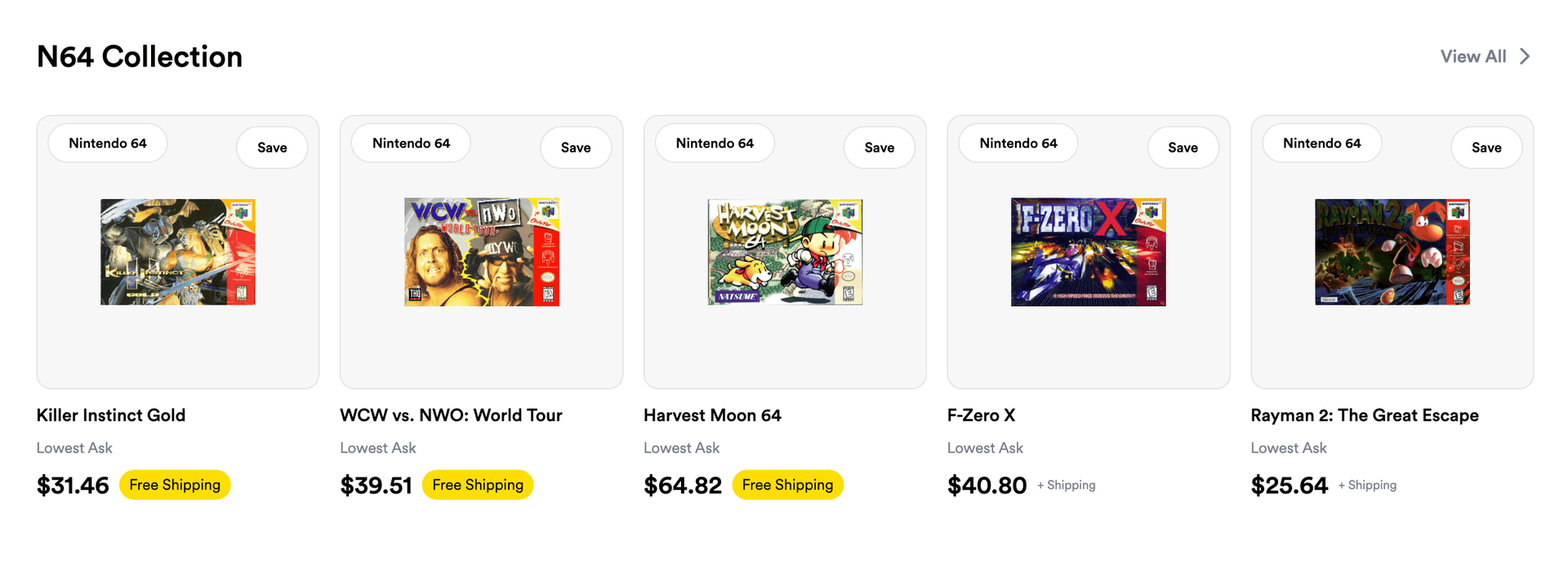The width and height of the screenshot is (1568, 569).
Task: Select the Nintendo 64 tag on Rayman 2
Action: point(1321,144)
